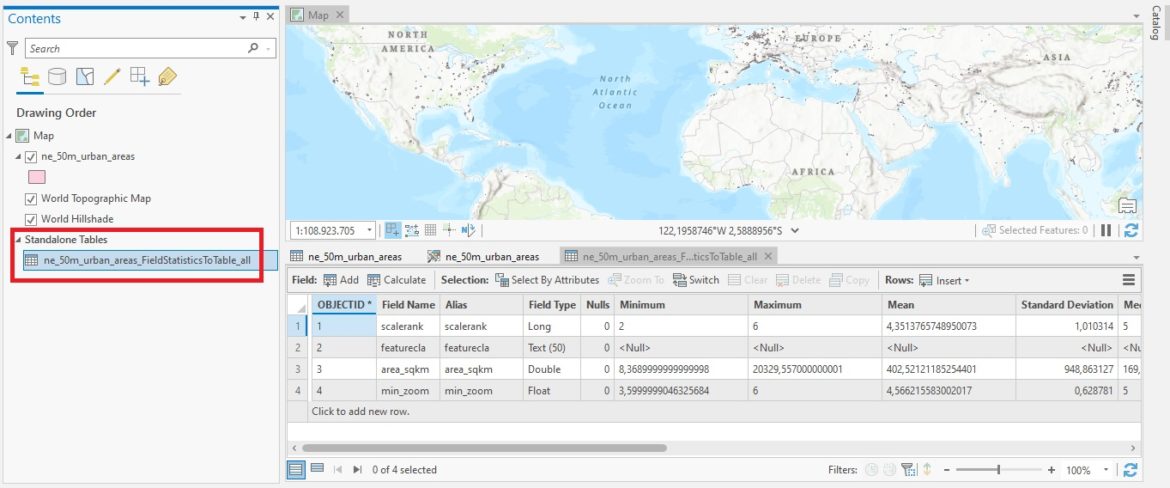Open the table zoom percentage dropdown
The width and height of the screenshot is (1170, 488).
click(1106, 470)
